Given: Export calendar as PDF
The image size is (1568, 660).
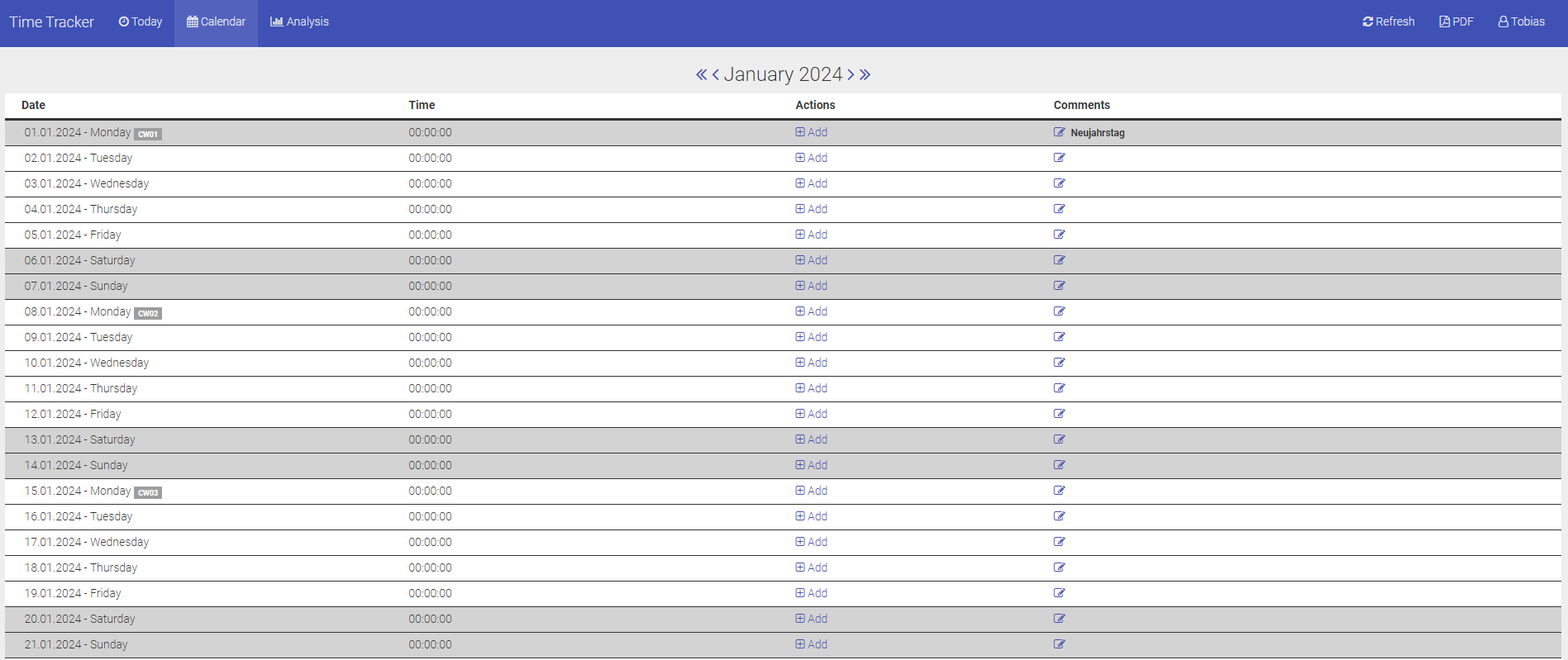Looking at the screenshot, I should tap(1456, 21).
